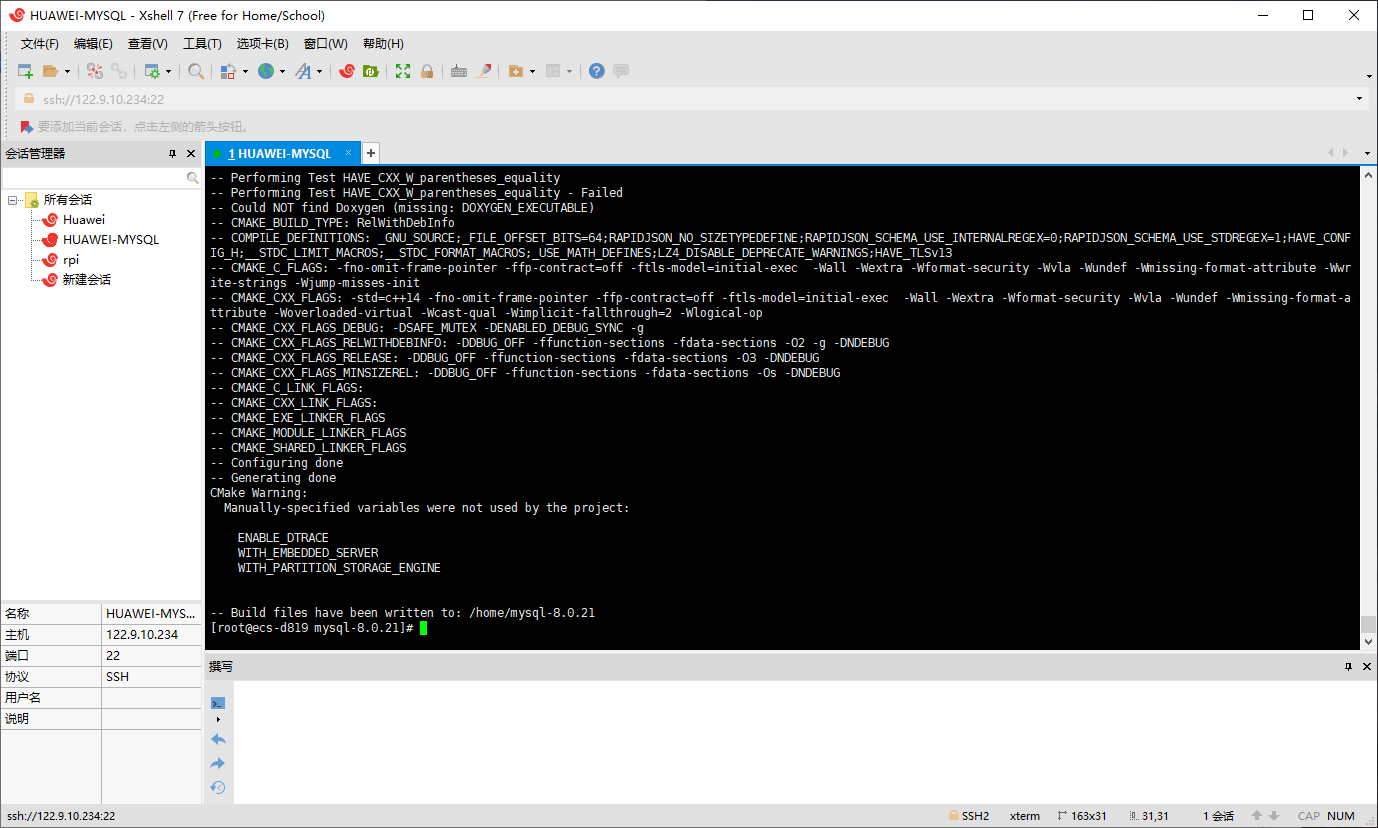Screen dimensions: 1378x828
Task: Click the compose pane send-target terminal icon
Action: click(218, 703)
